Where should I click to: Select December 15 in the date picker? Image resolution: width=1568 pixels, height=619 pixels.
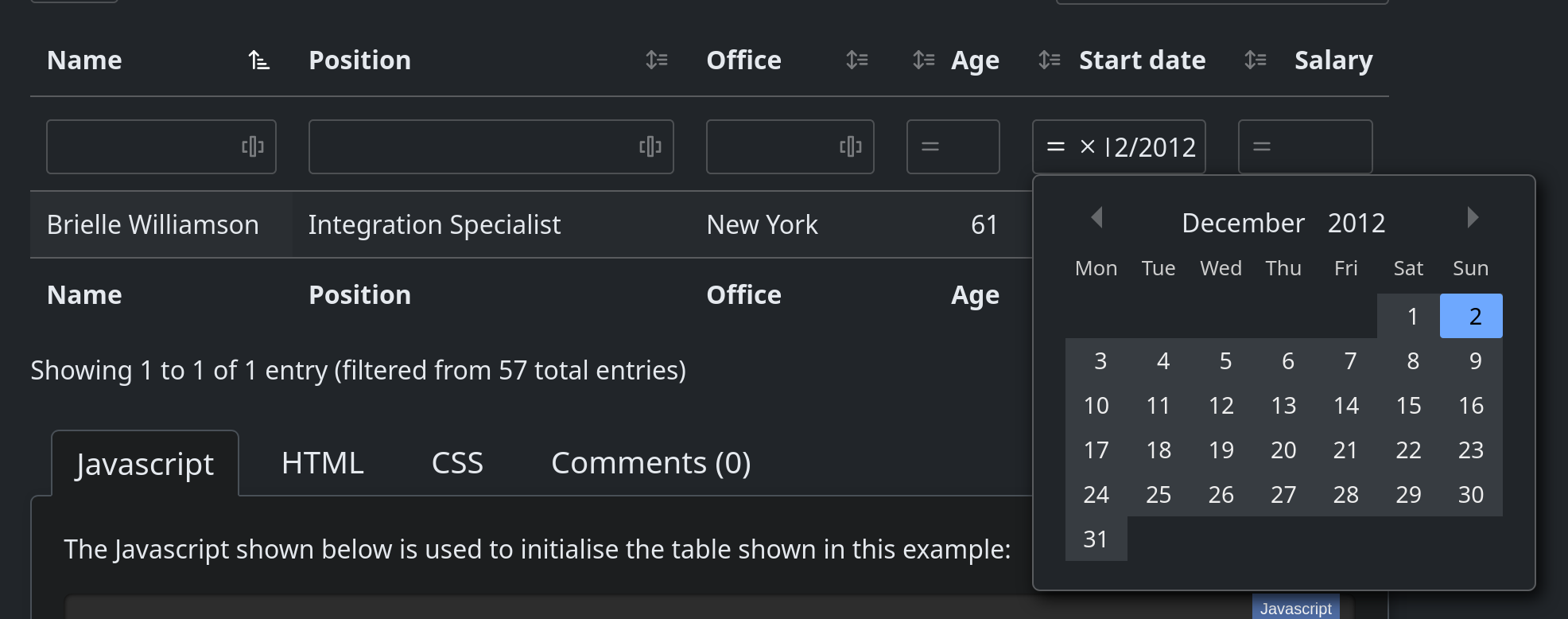(1408, 406)
